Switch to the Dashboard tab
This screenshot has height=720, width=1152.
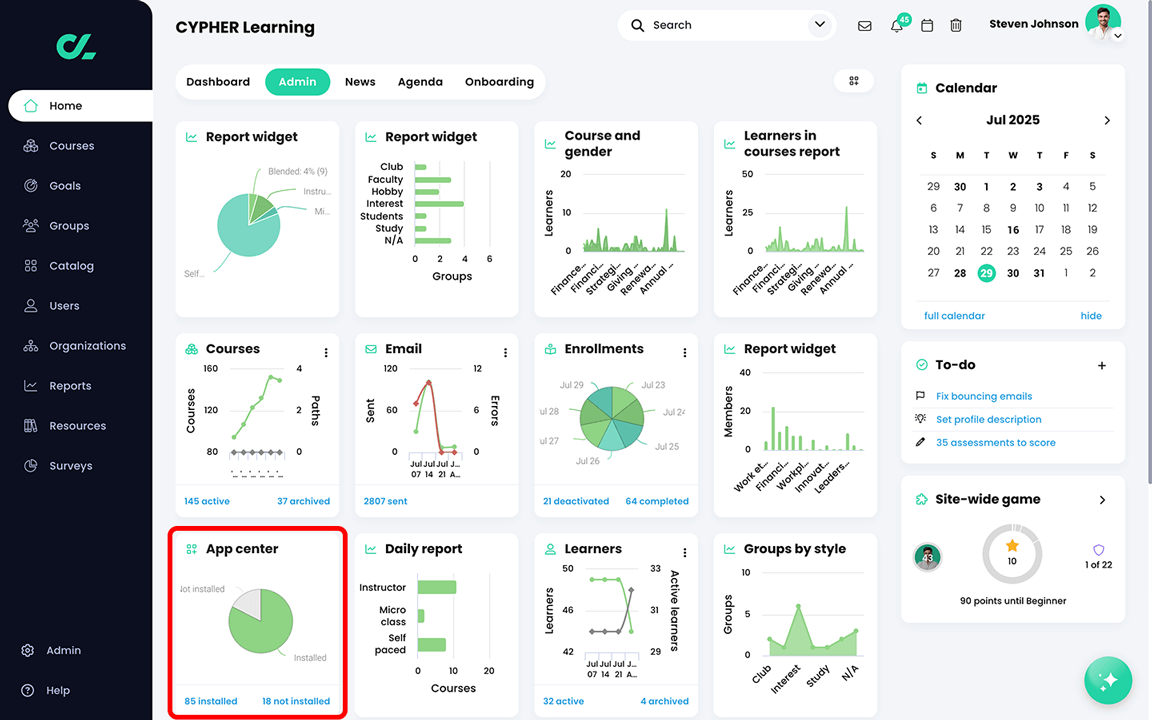218,82
